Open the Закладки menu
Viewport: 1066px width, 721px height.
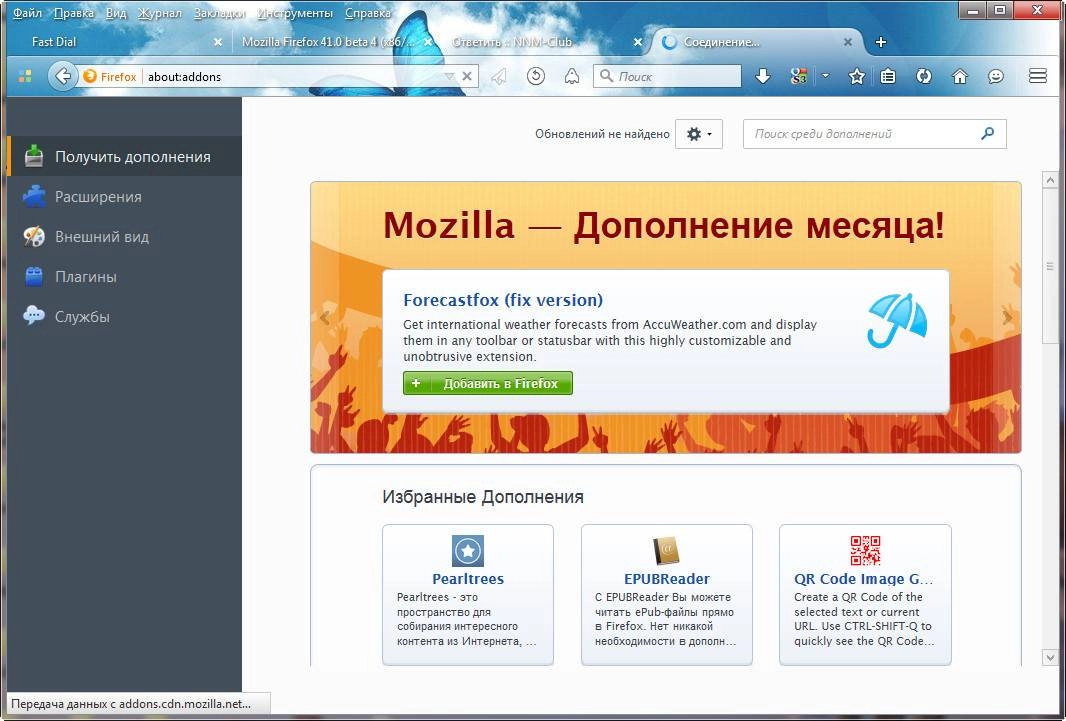219,13
